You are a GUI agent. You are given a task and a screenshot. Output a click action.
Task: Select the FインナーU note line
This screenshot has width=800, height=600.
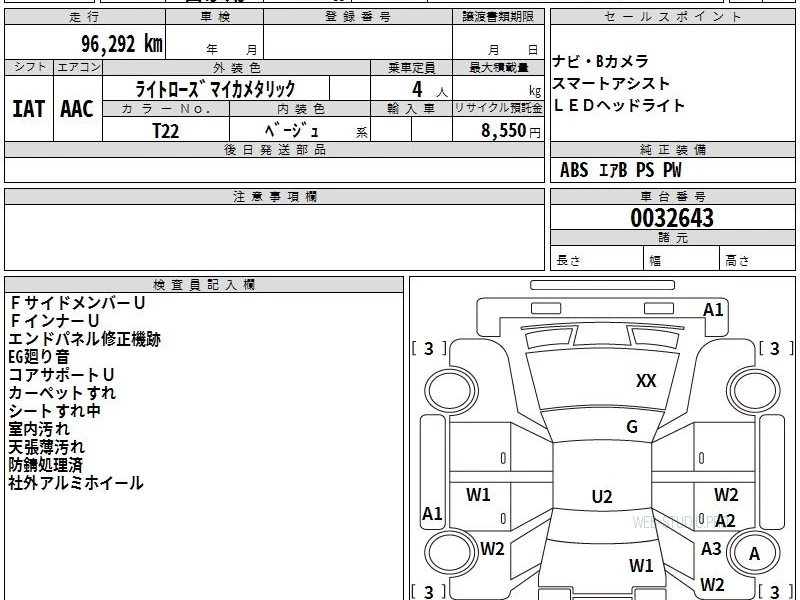[x=54, y=321]
